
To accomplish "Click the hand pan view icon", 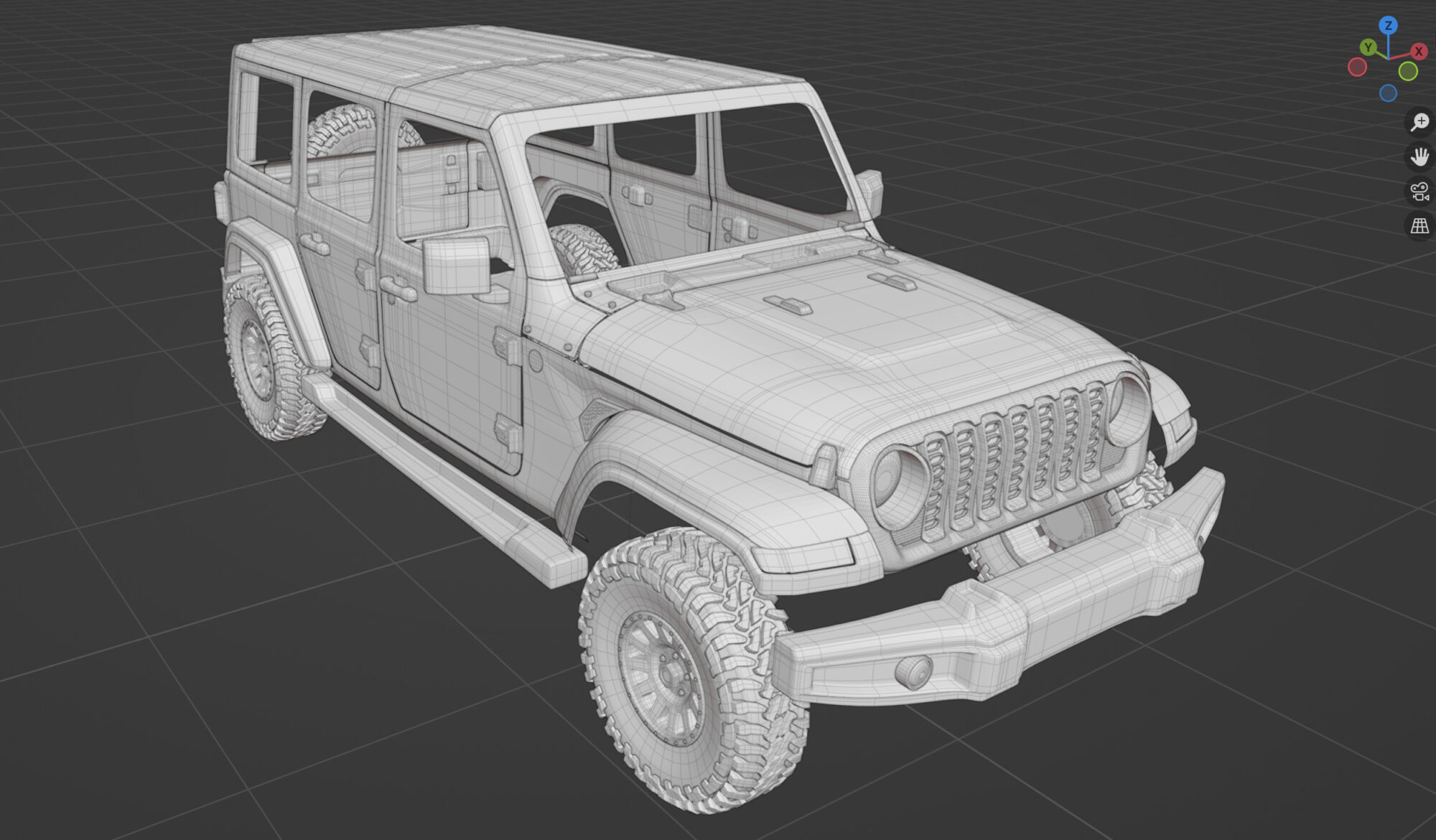I will [1419, 157].
